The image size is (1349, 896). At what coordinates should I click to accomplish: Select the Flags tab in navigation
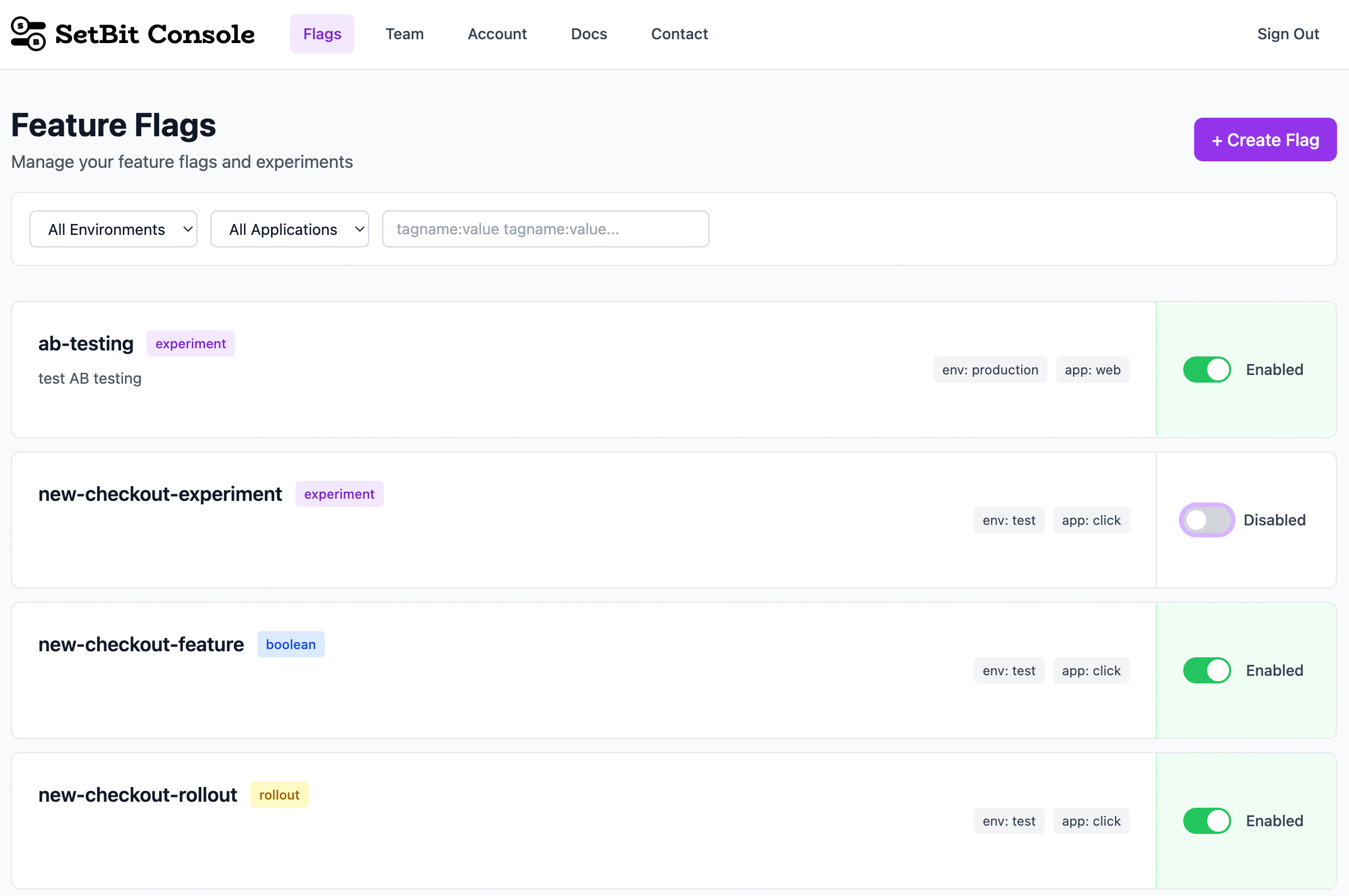pos(322,34)
